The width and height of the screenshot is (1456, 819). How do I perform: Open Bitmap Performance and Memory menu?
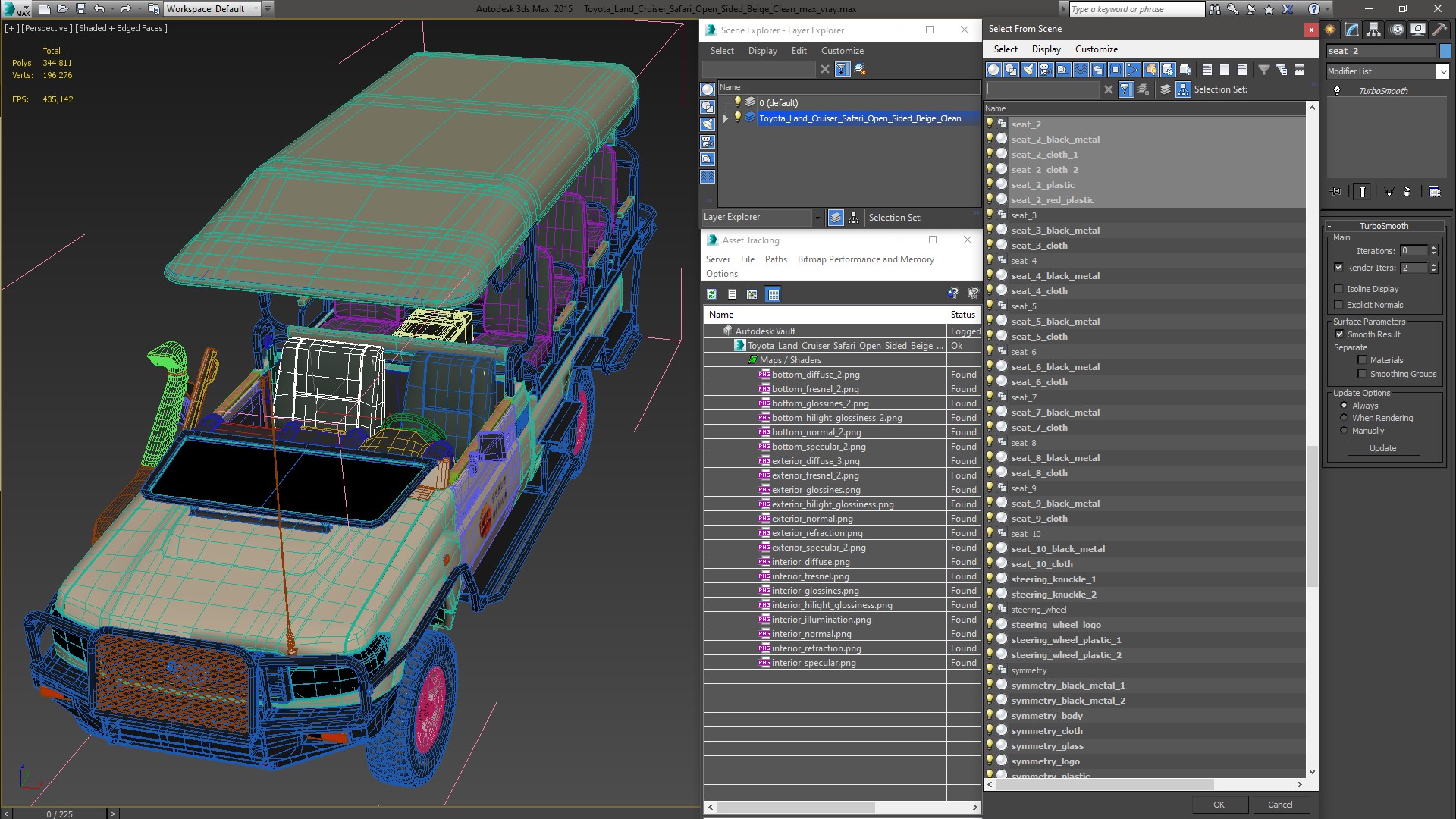[x=865, y=259]
